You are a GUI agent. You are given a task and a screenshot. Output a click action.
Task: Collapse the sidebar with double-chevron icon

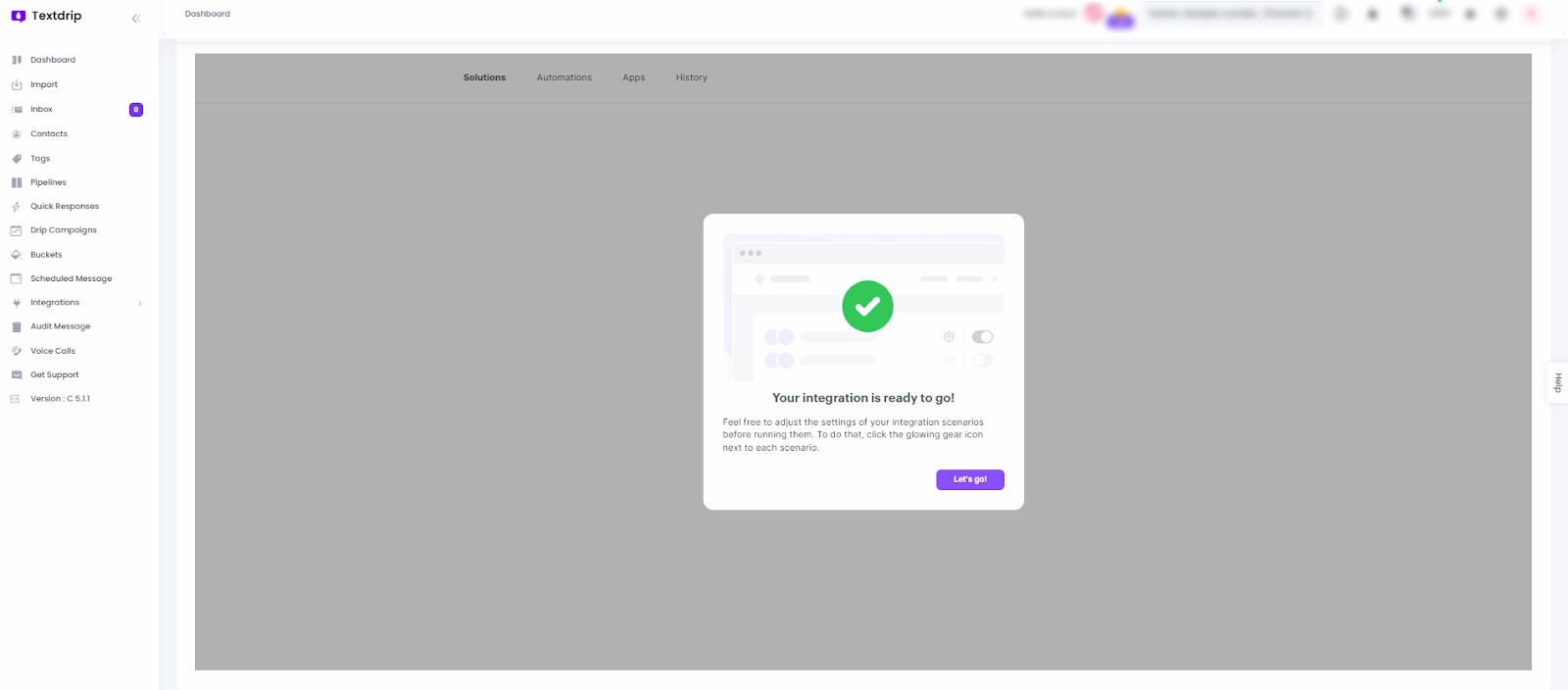pyautogui.click(x=136, y=18)
